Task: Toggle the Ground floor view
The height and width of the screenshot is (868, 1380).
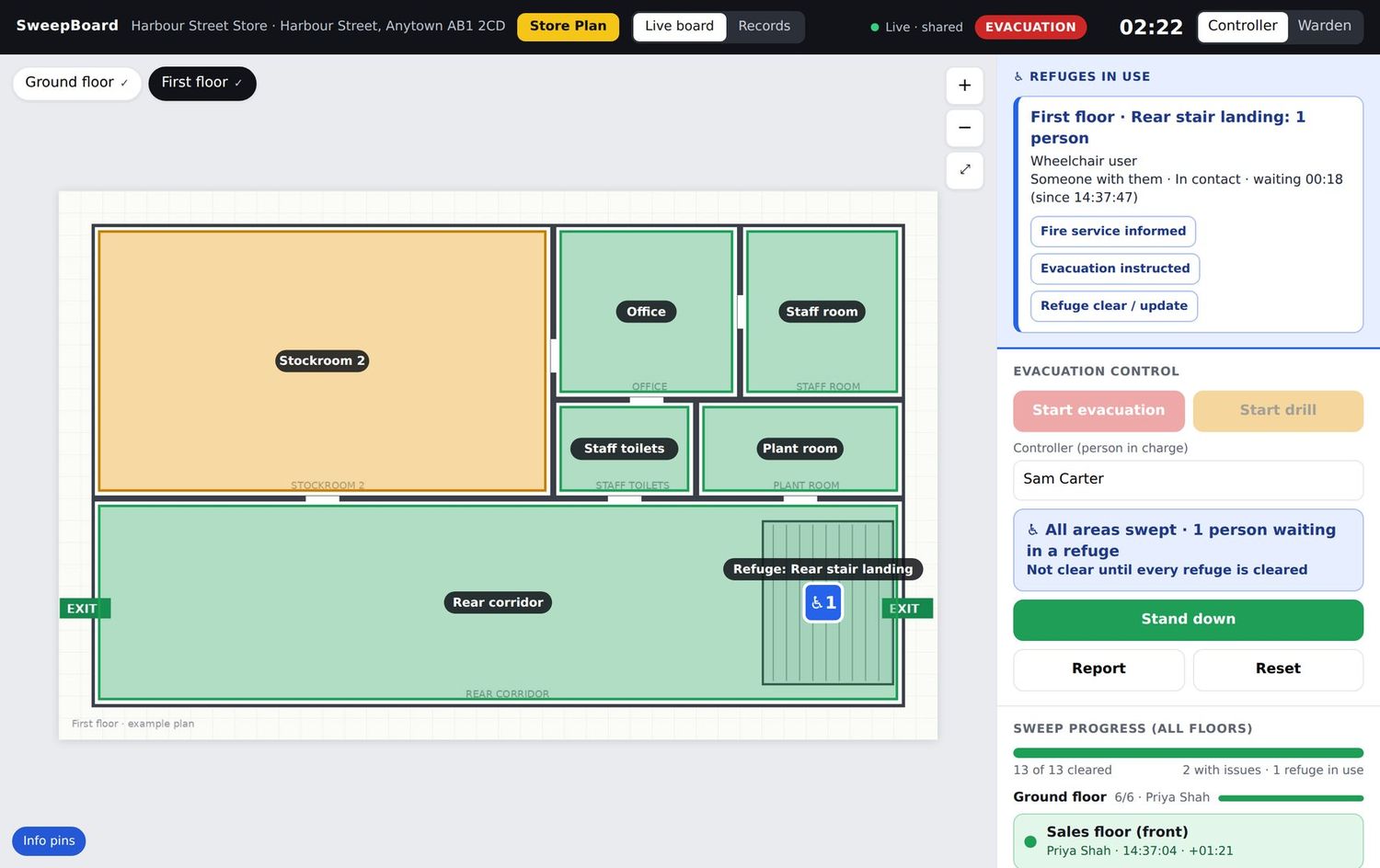Action: coord(76,83)
